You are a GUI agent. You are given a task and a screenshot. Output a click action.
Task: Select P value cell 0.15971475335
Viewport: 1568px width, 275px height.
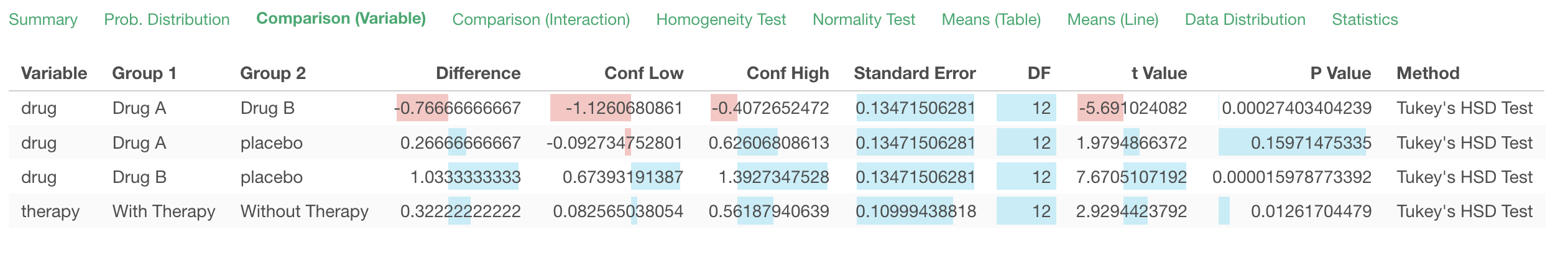click(1311, 143)
